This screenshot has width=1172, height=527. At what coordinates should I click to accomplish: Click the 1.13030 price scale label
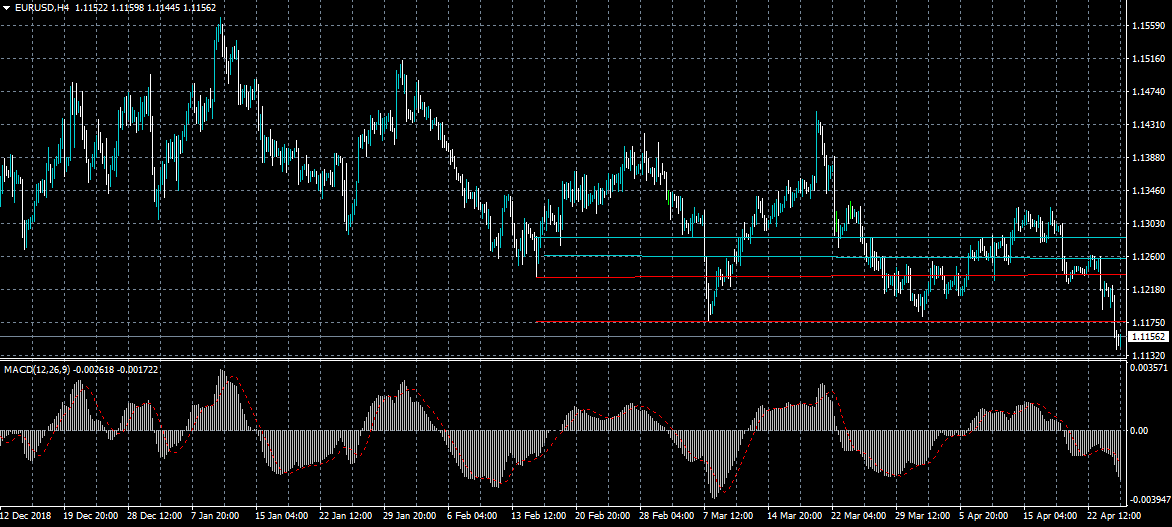[1150, 224]
